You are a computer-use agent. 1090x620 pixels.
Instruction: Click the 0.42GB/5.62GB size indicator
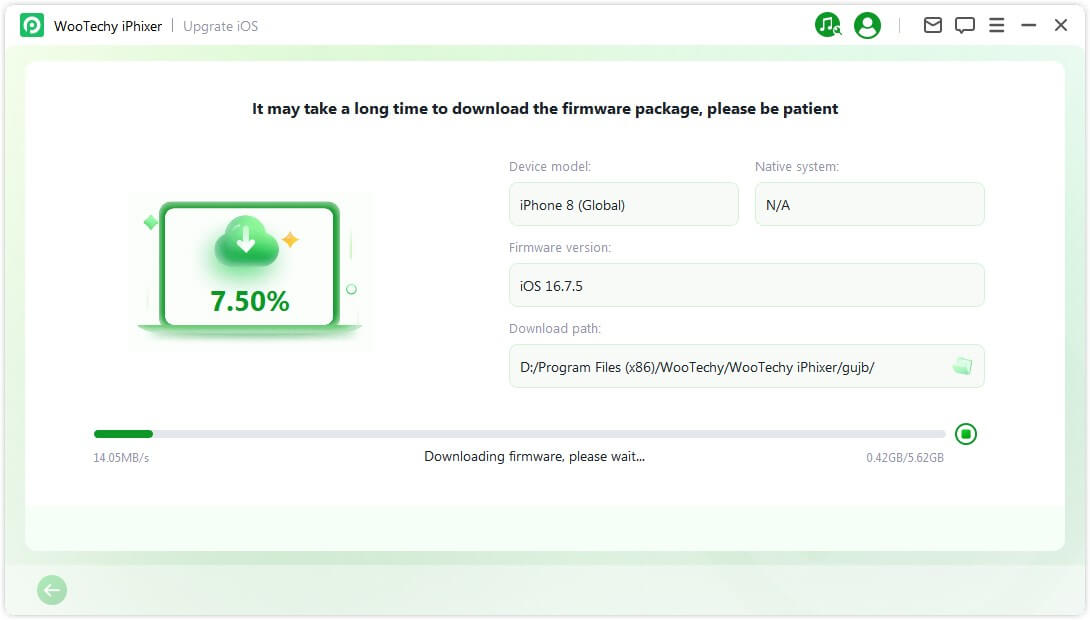click(x=905, y=457)
